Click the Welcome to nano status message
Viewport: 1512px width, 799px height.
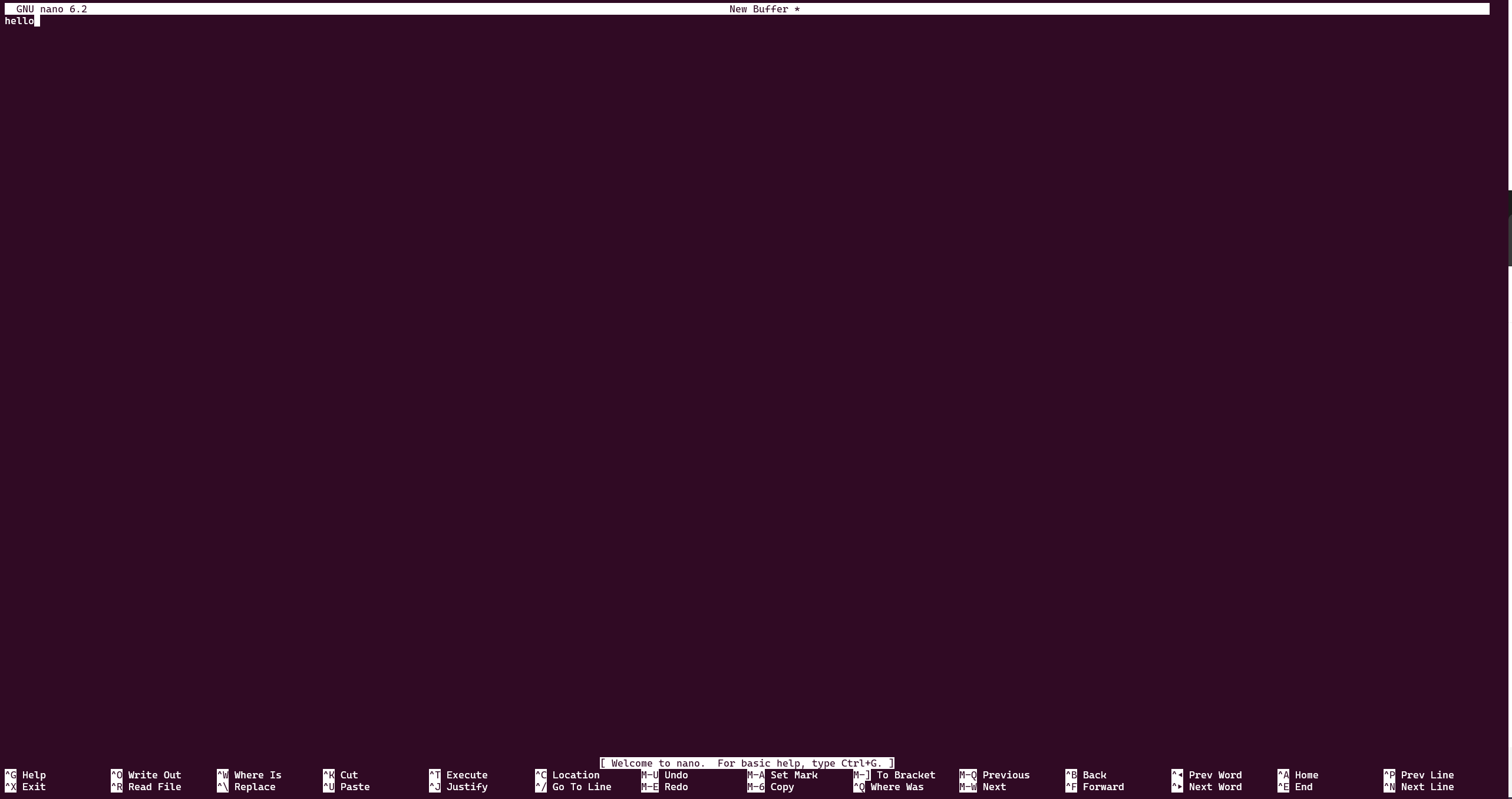(747, 763)
